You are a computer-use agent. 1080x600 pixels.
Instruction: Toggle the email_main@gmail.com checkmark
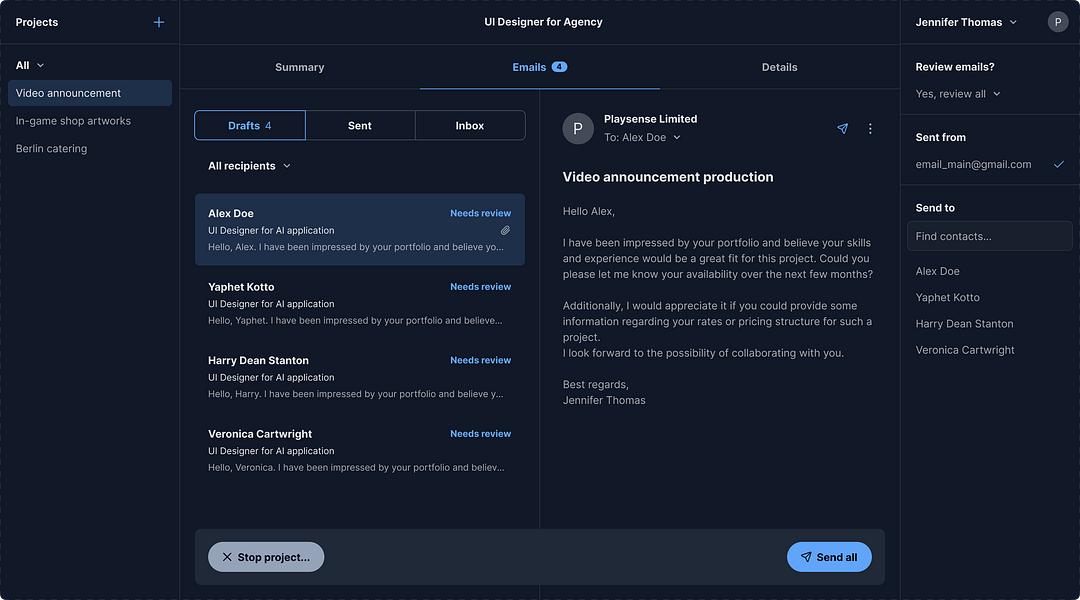tap(1058, 164)
